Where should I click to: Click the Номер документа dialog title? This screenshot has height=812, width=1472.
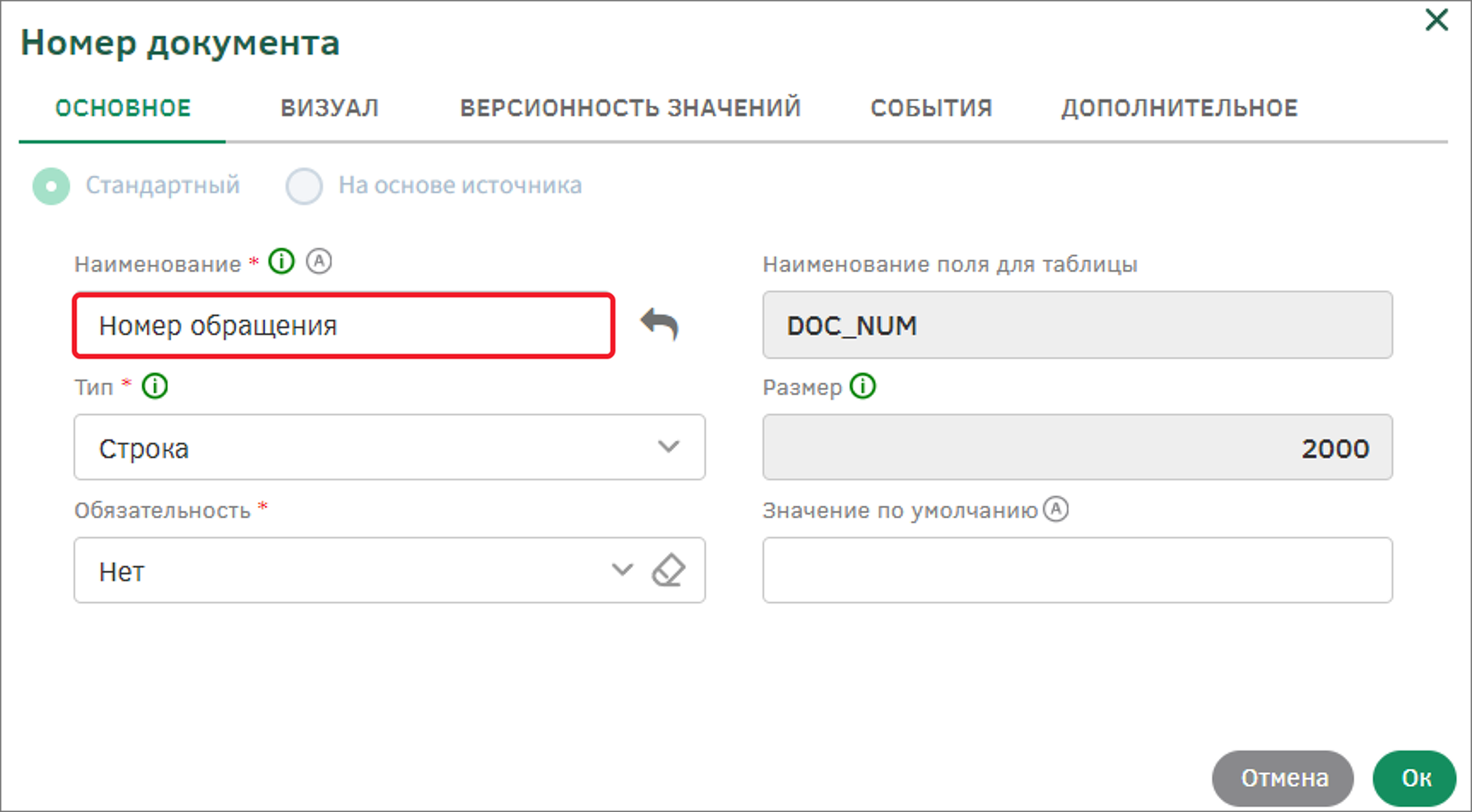[x=180, y=43]
